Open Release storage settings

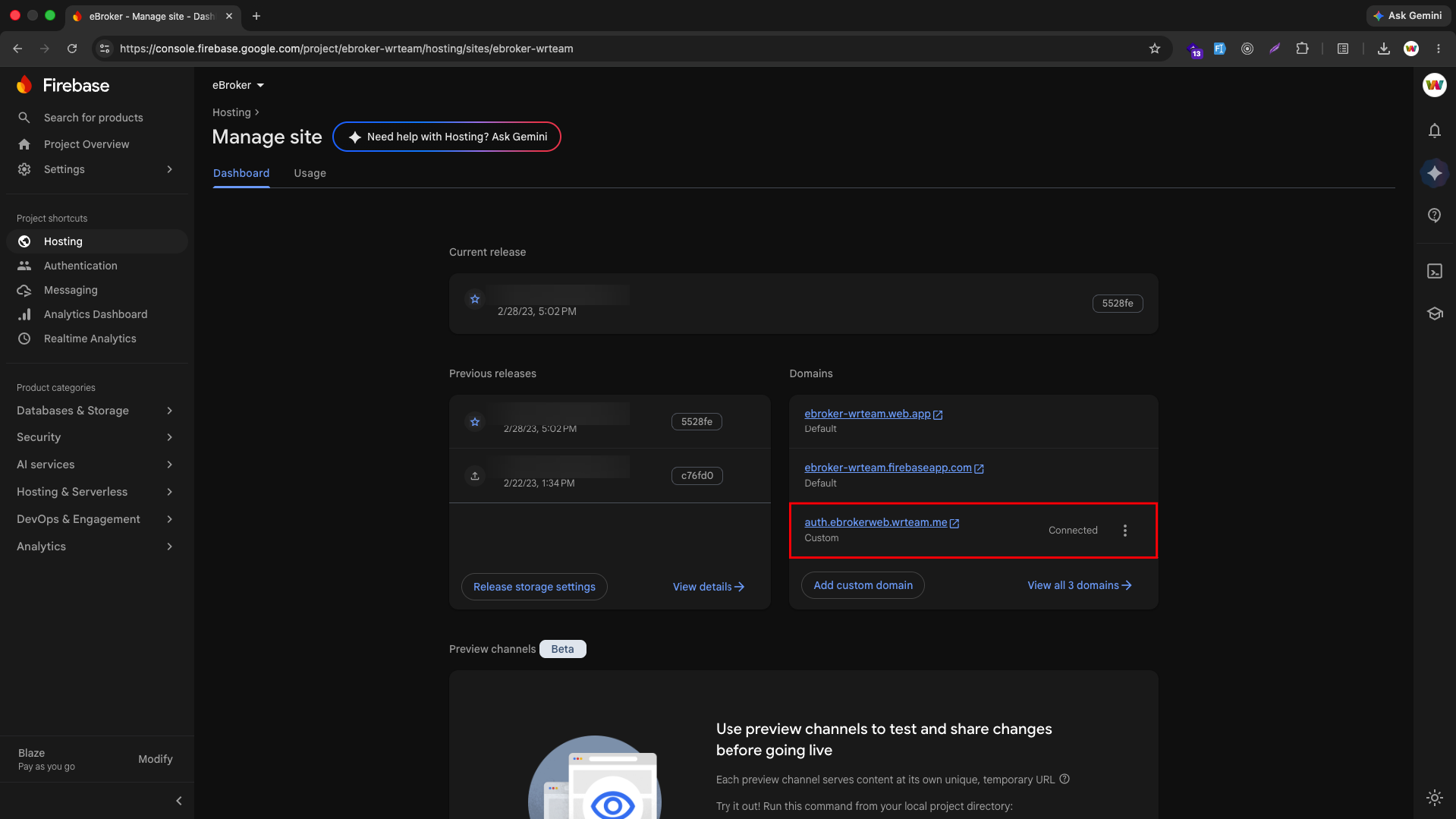click(534, 587)
